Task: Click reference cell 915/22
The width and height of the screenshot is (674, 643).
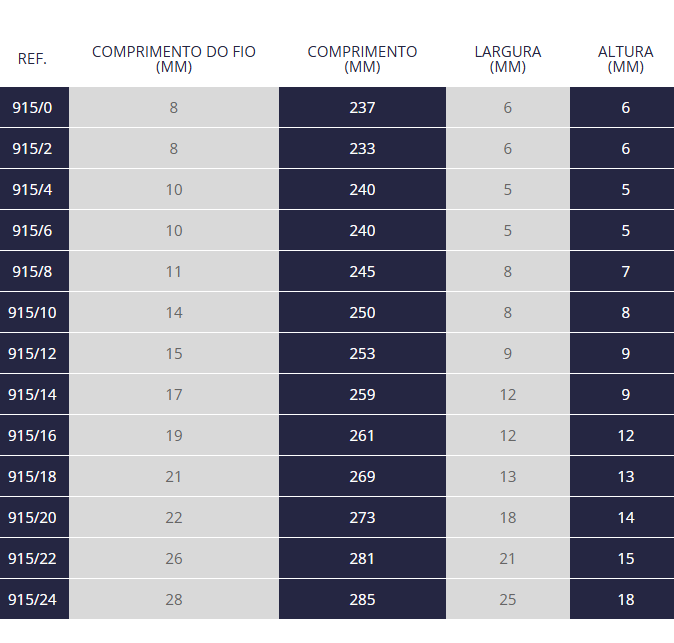Action: coord(34,558)
